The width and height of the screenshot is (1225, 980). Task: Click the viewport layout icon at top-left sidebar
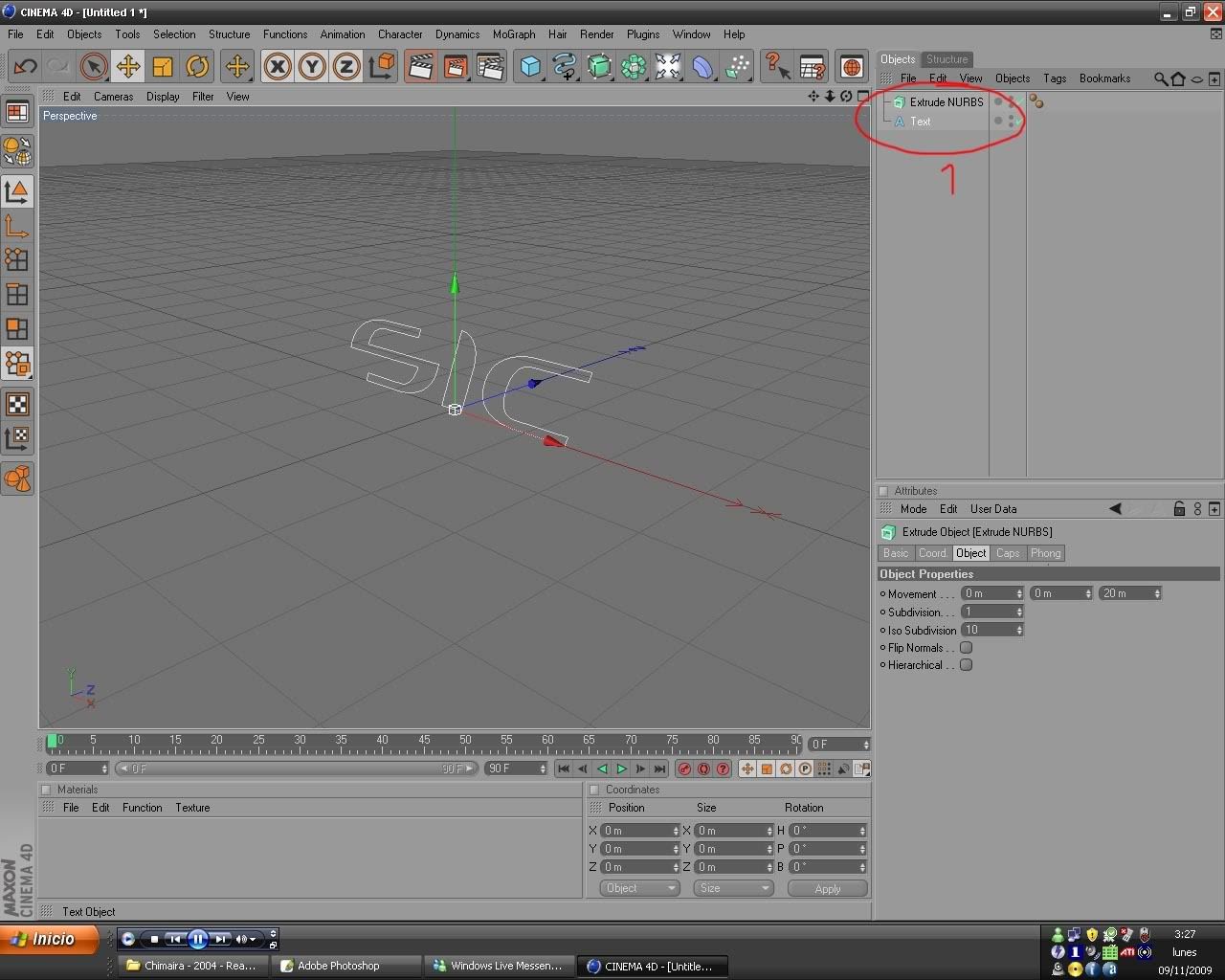tap(17, 111)
